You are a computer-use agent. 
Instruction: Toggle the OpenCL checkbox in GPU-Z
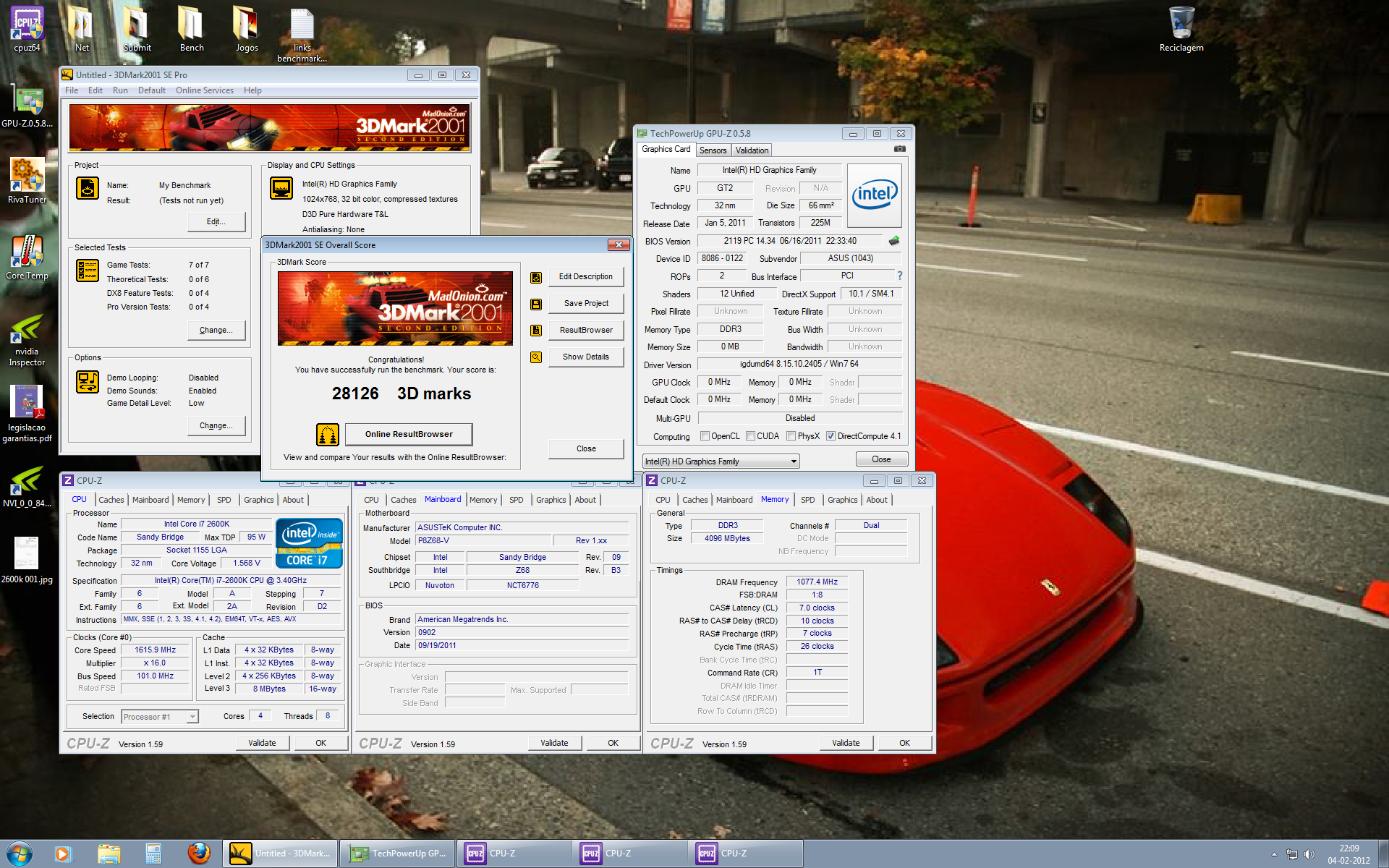[705, 436]
